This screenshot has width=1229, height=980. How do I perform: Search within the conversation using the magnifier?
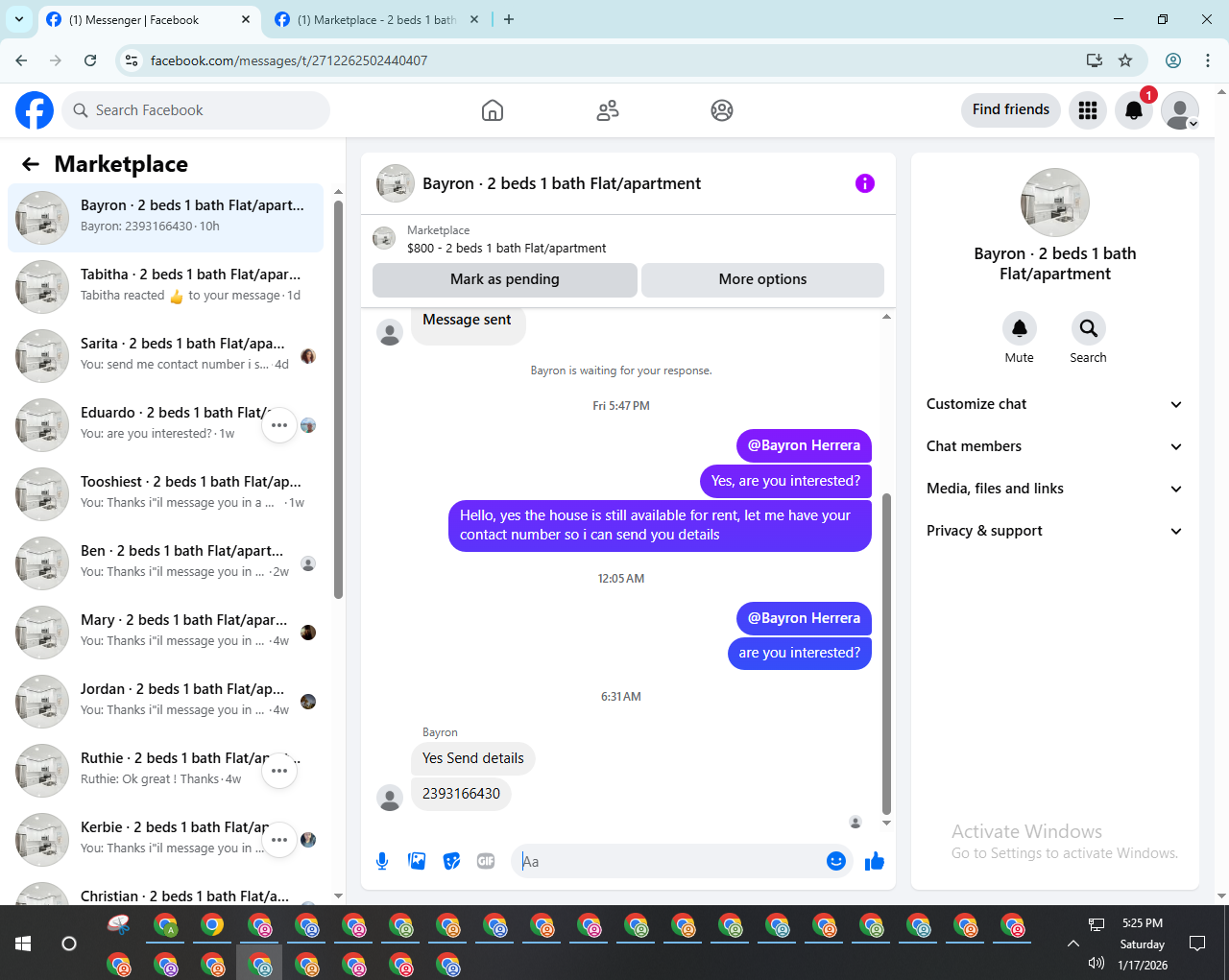pos(1088,328)
